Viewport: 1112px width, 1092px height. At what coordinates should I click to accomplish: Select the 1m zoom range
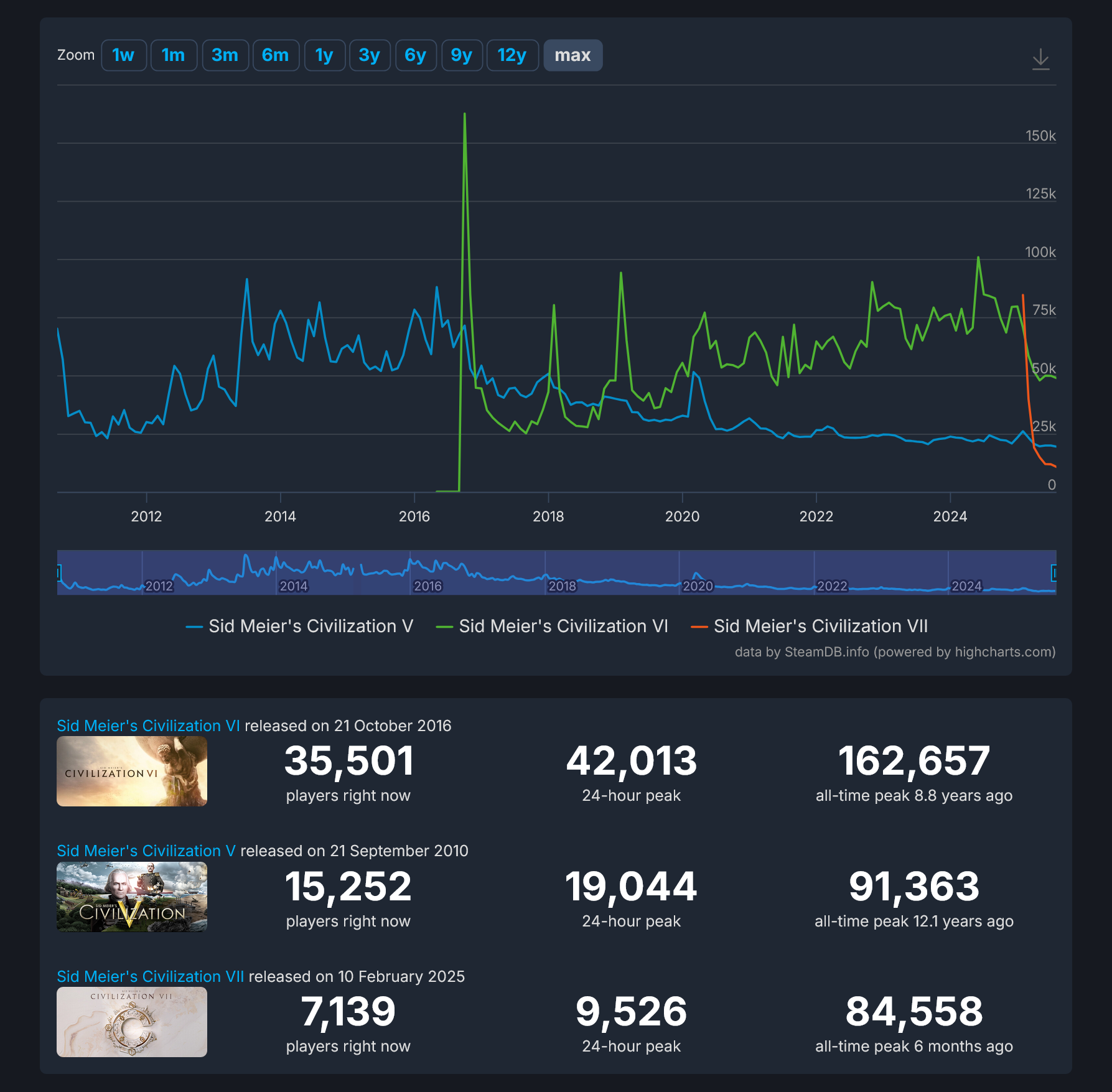point(174,55)
